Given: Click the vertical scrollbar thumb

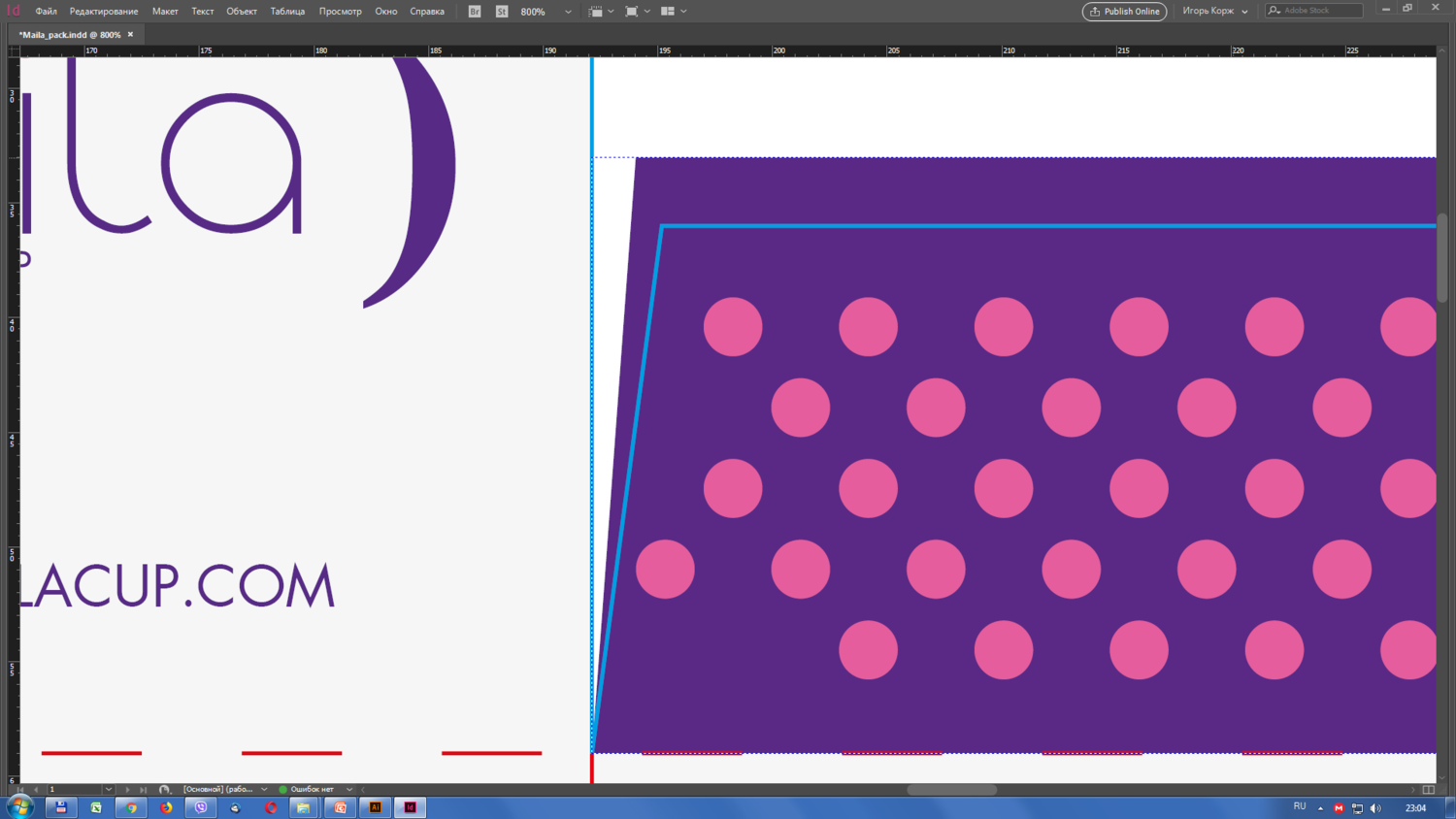Looking at the screenshot, I should click(x=1443, y=257).
